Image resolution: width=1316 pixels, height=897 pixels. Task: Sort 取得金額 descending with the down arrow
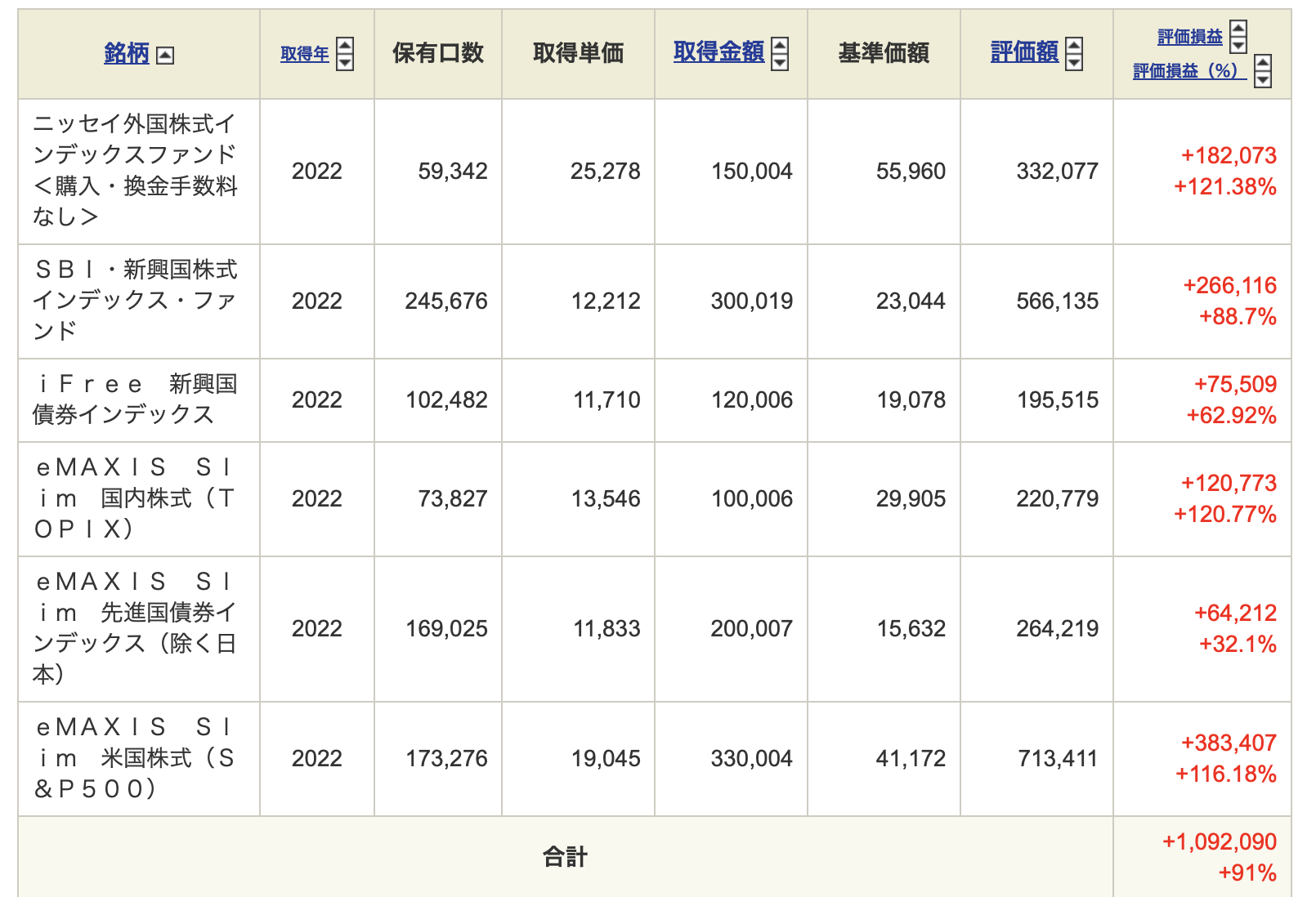[780, 62]
